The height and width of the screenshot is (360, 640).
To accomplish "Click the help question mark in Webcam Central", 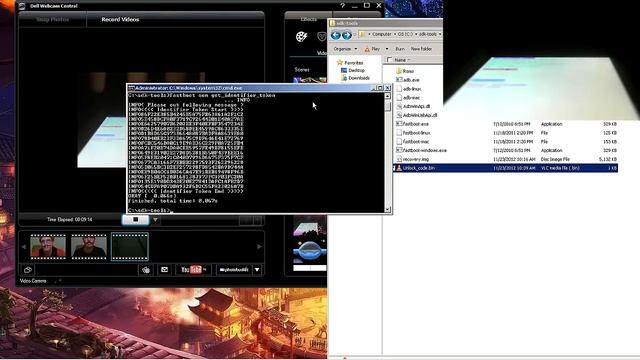I will (x=342, y=6).
